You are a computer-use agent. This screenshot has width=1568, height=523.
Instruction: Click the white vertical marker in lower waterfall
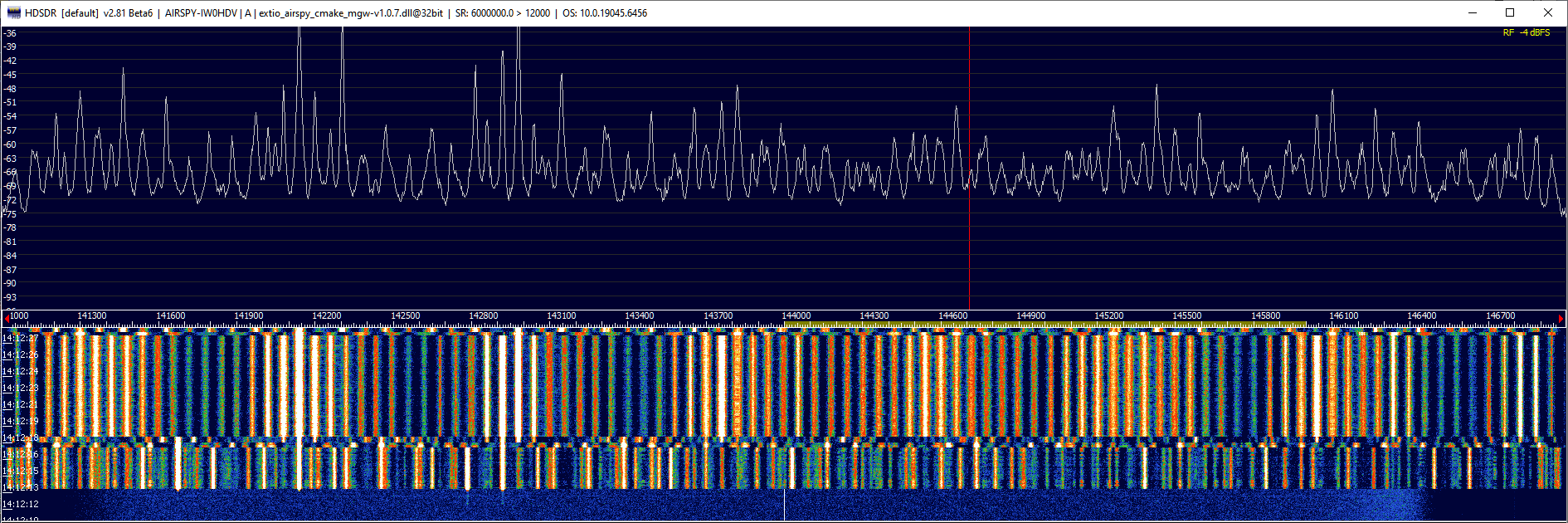(x=784, y=505)
